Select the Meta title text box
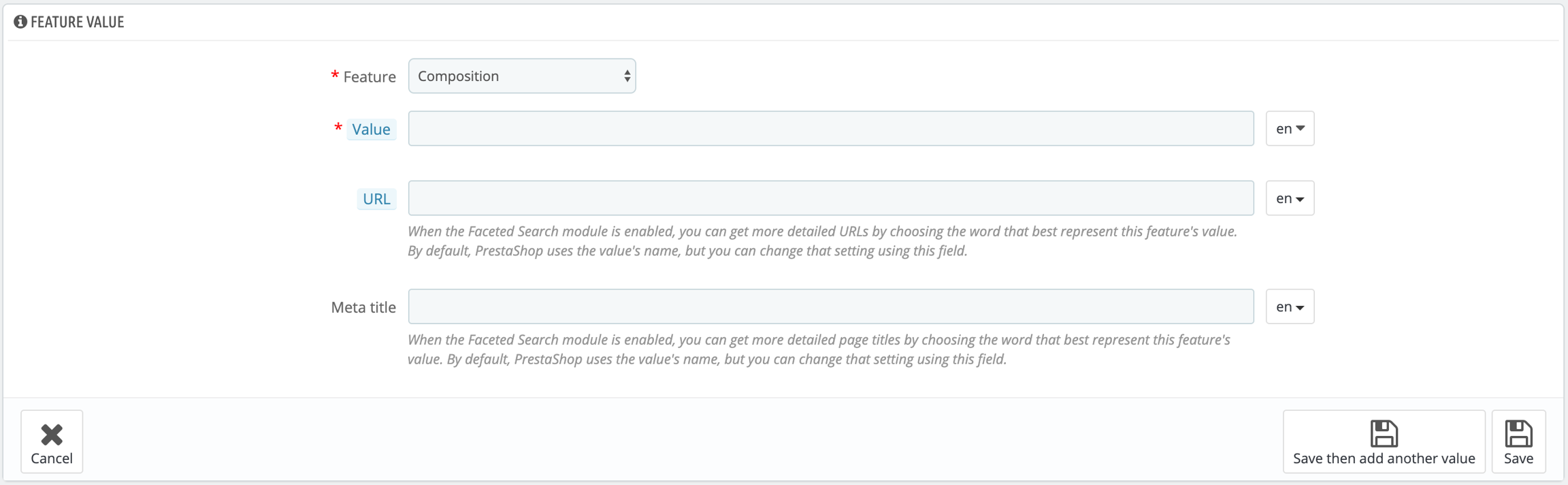 (x=830, y=307)
